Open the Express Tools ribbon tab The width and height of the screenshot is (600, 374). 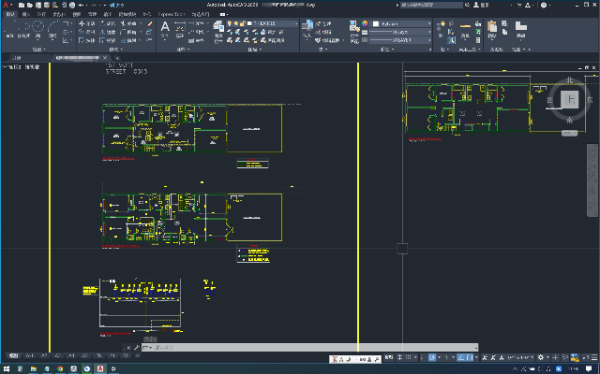171,14
